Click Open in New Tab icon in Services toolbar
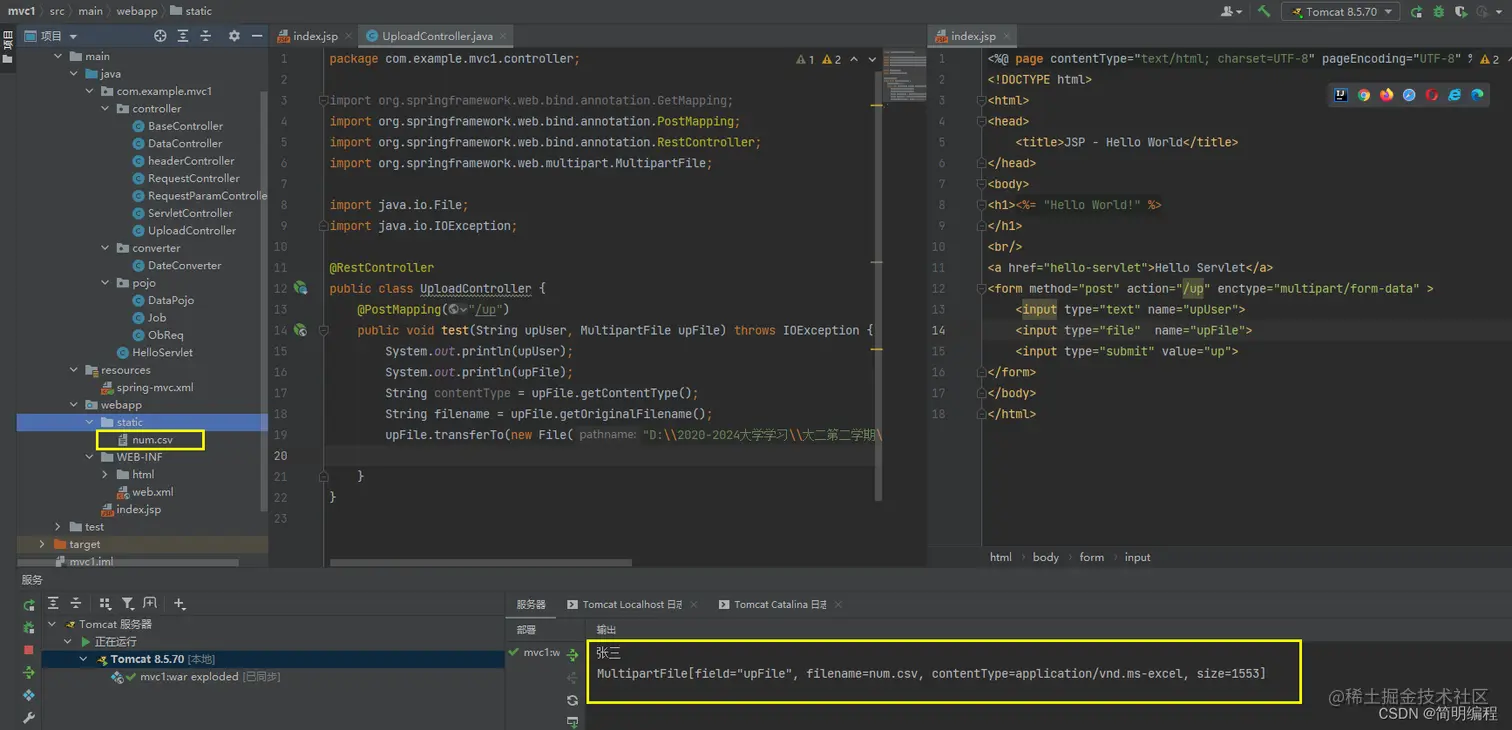Image resolution: width=1512 pixels, height=730 pixels. coord(150,603)
